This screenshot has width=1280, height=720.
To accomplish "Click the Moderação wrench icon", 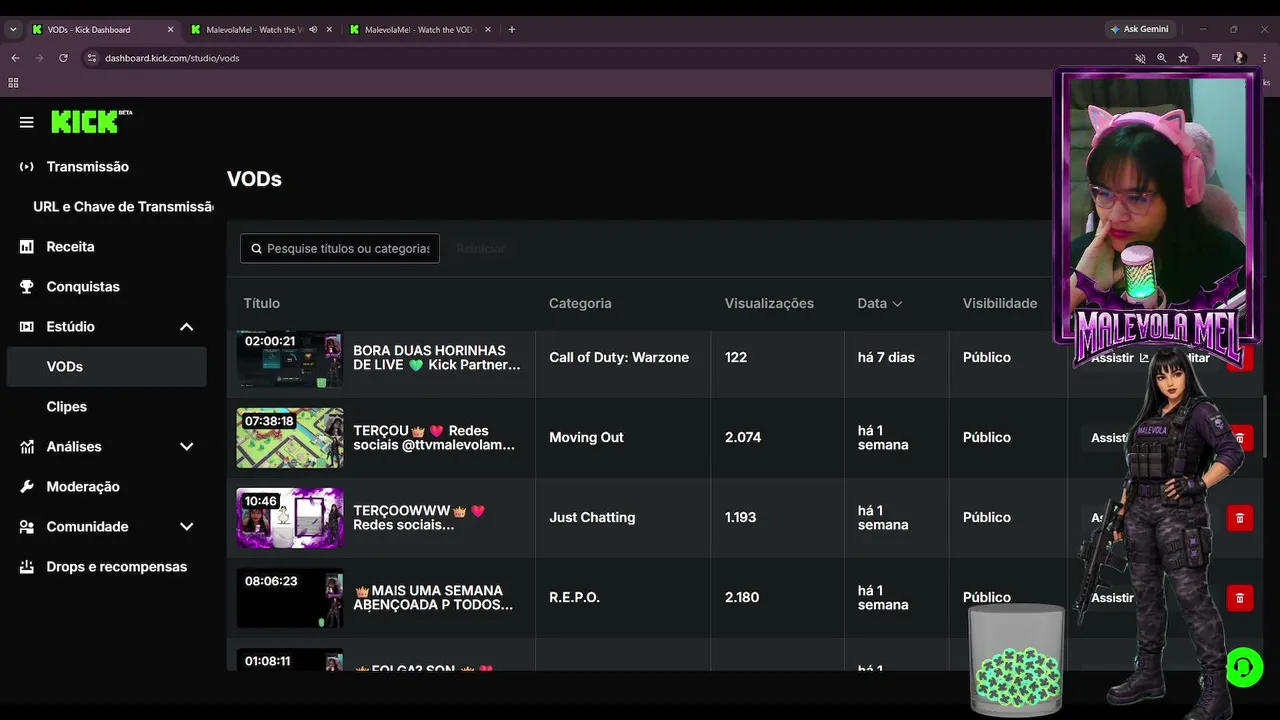I will [27, 487].
